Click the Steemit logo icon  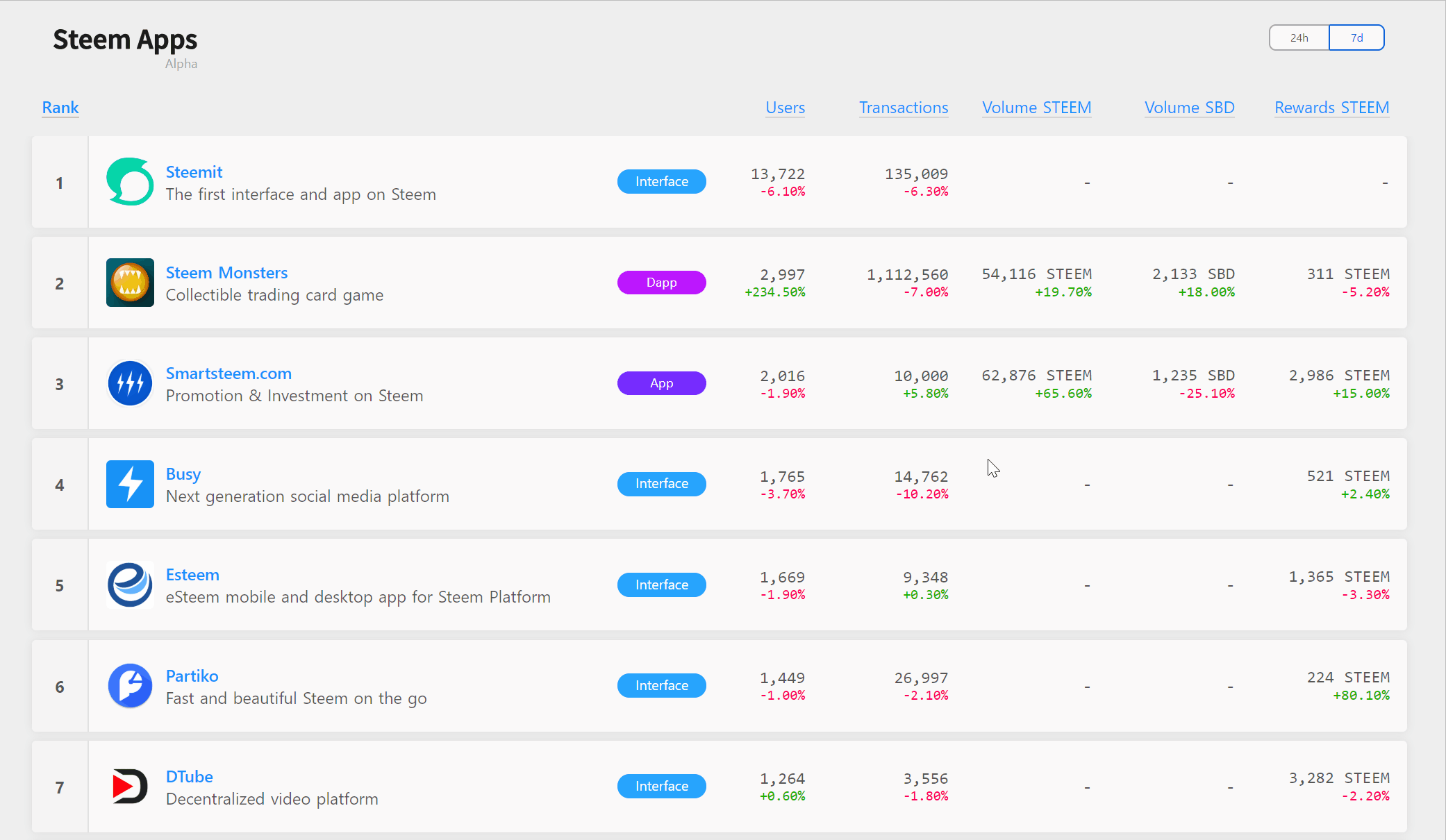coord(130,182)
